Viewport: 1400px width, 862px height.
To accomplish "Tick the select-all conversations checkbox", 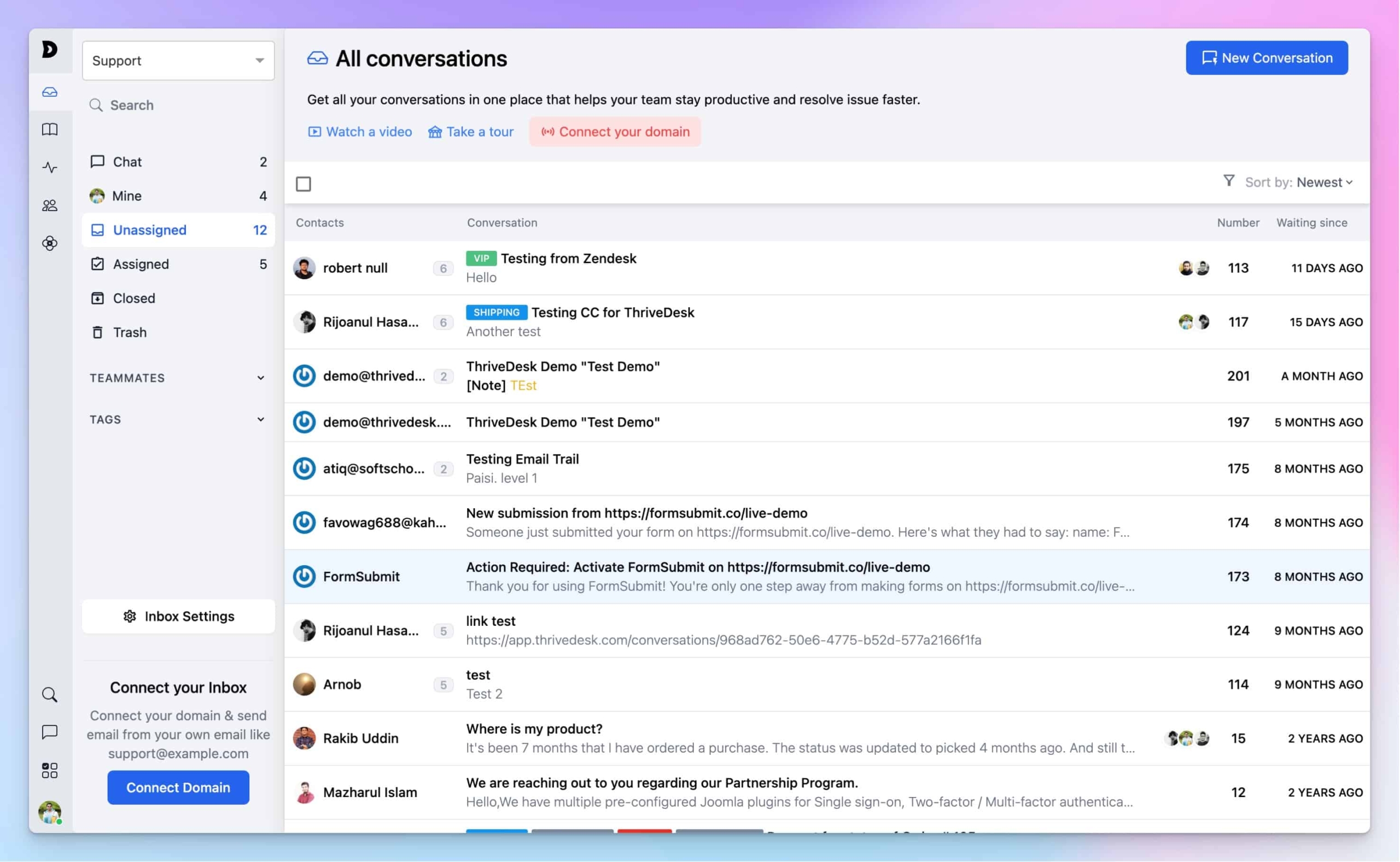I will (x=304, y=184).
